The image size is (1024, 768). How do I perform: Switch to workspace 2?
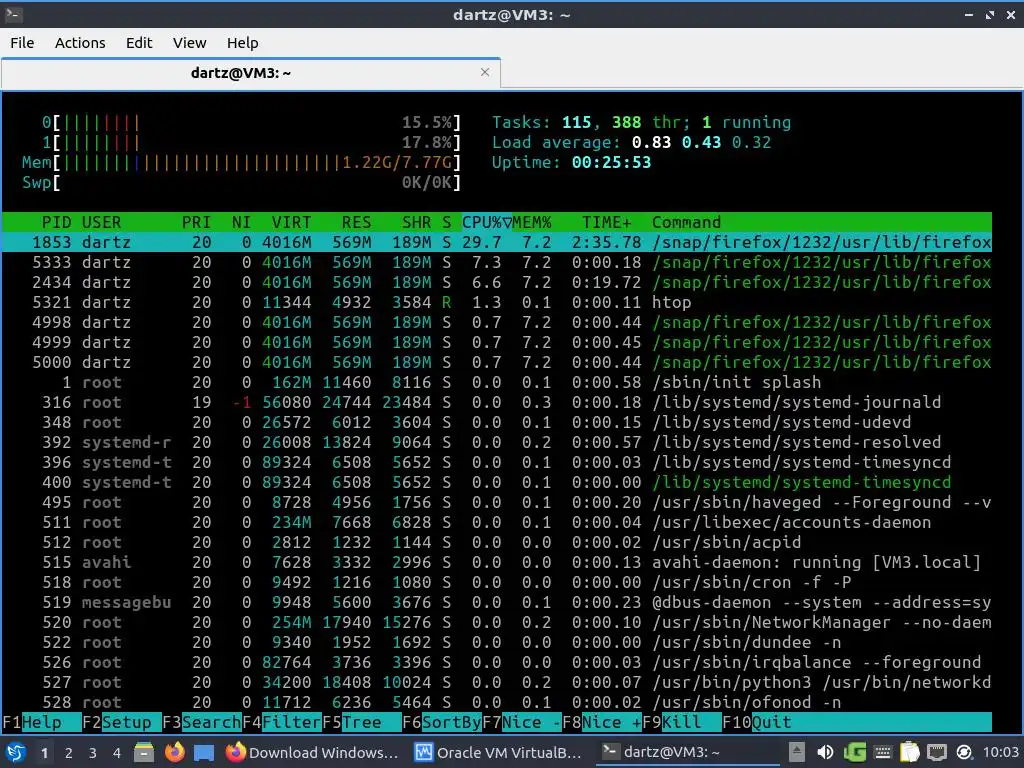tap(69, 753)
